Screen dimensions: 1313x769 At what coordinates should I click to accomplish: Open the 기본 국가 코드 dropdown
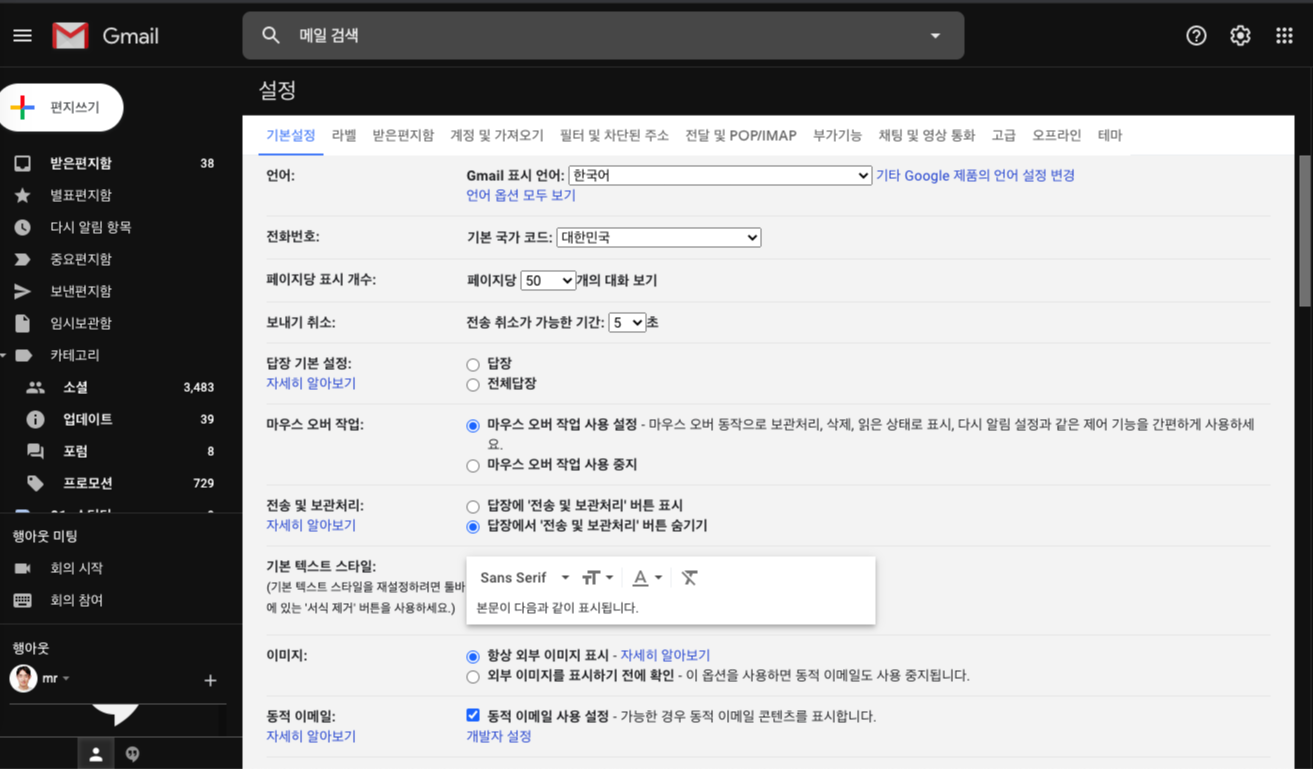coord(659,237)
